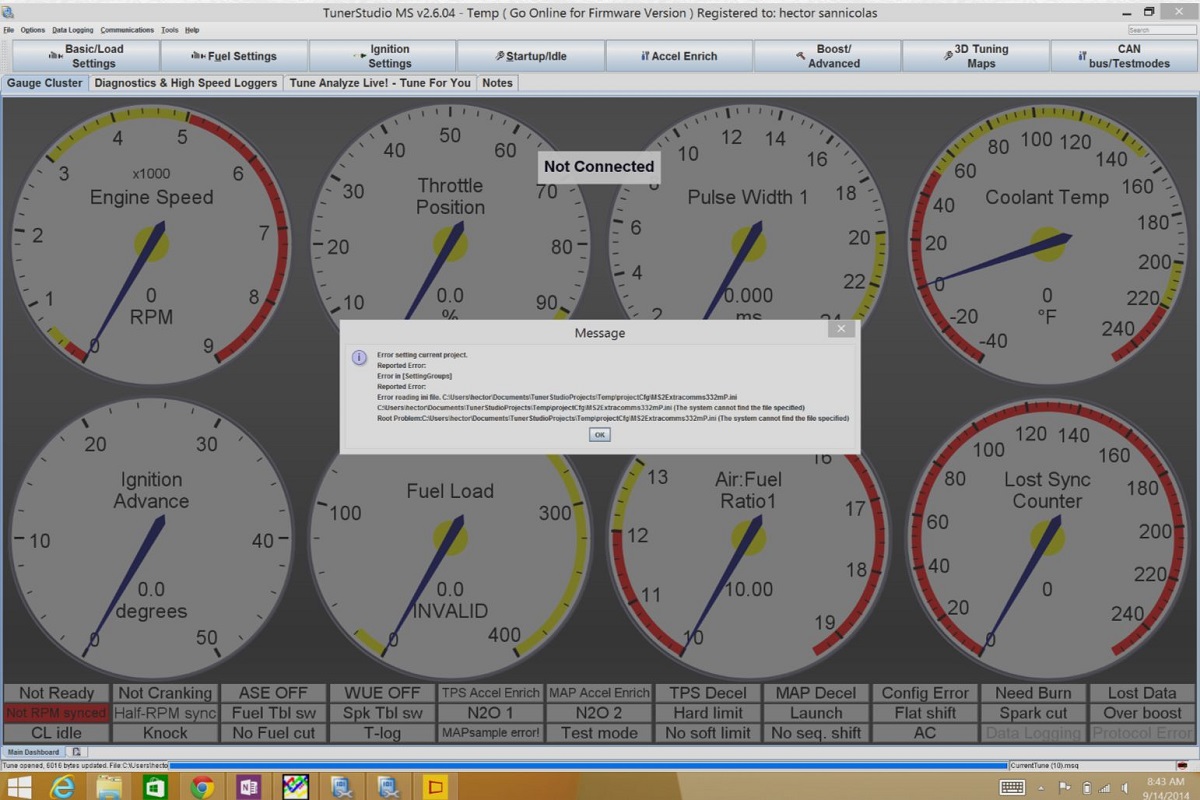1200x800 pixels.
Task: Click the on-screen keyboard tray icon
Action: point(1012,787)
